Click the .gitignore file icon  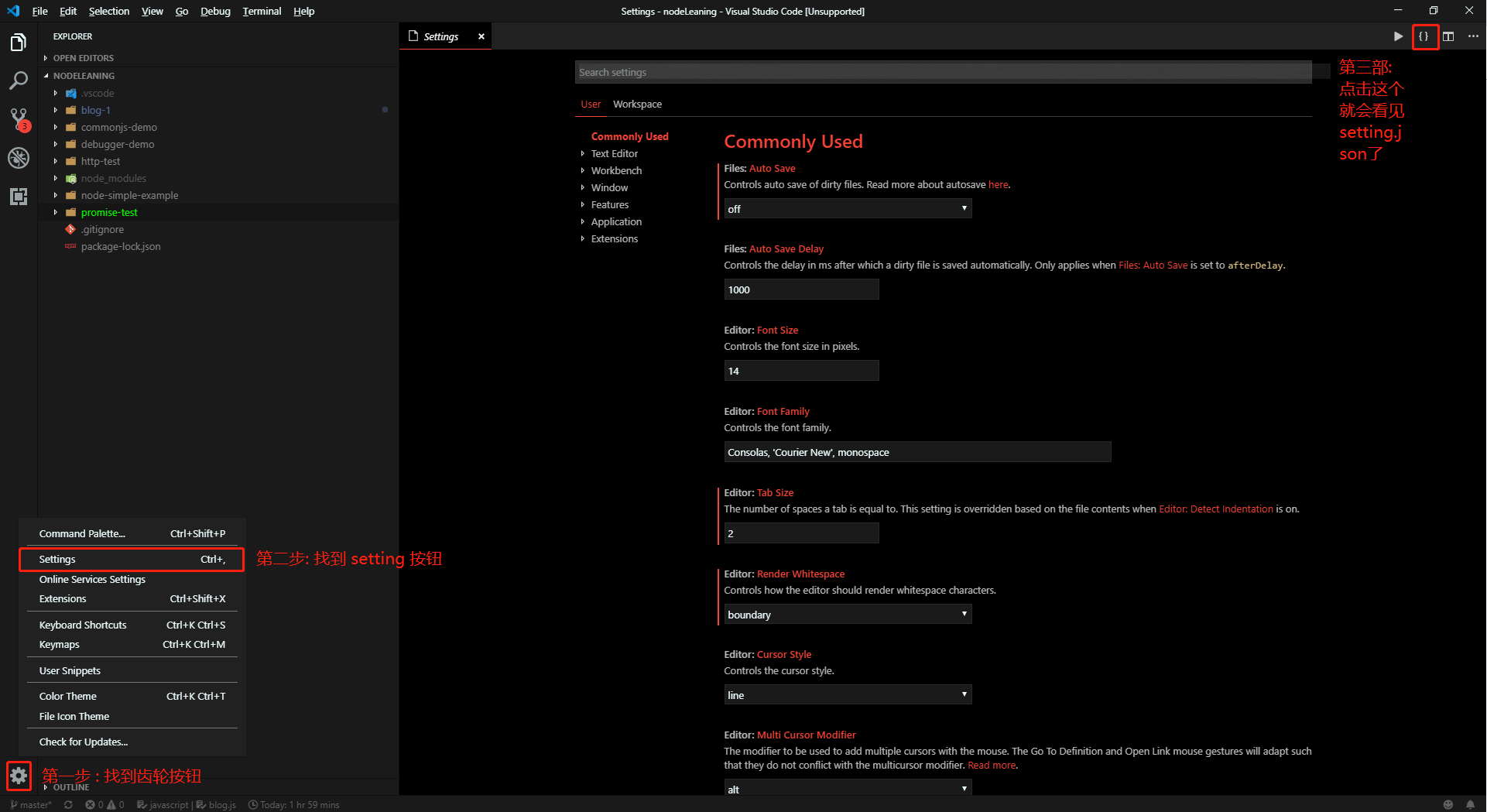(x=70, y=229)
